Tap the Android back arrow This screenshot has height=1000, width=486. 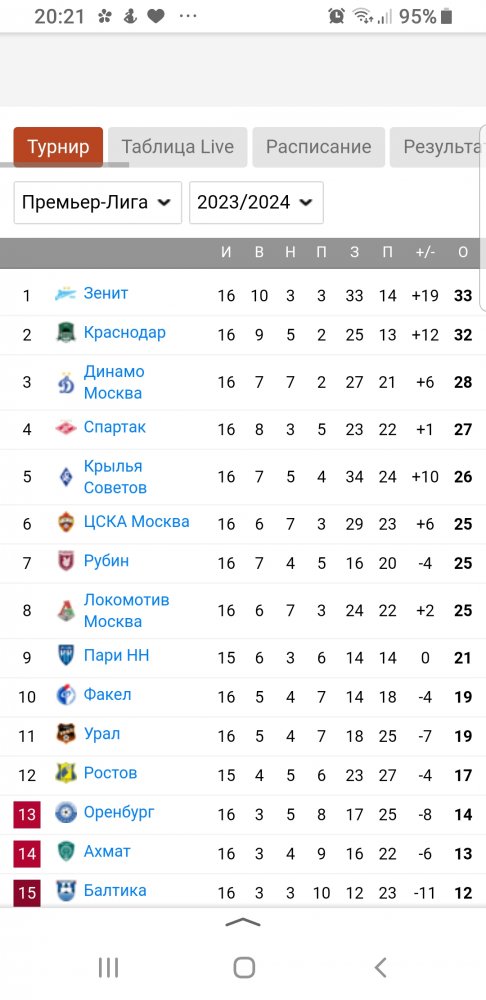(380, 967)
